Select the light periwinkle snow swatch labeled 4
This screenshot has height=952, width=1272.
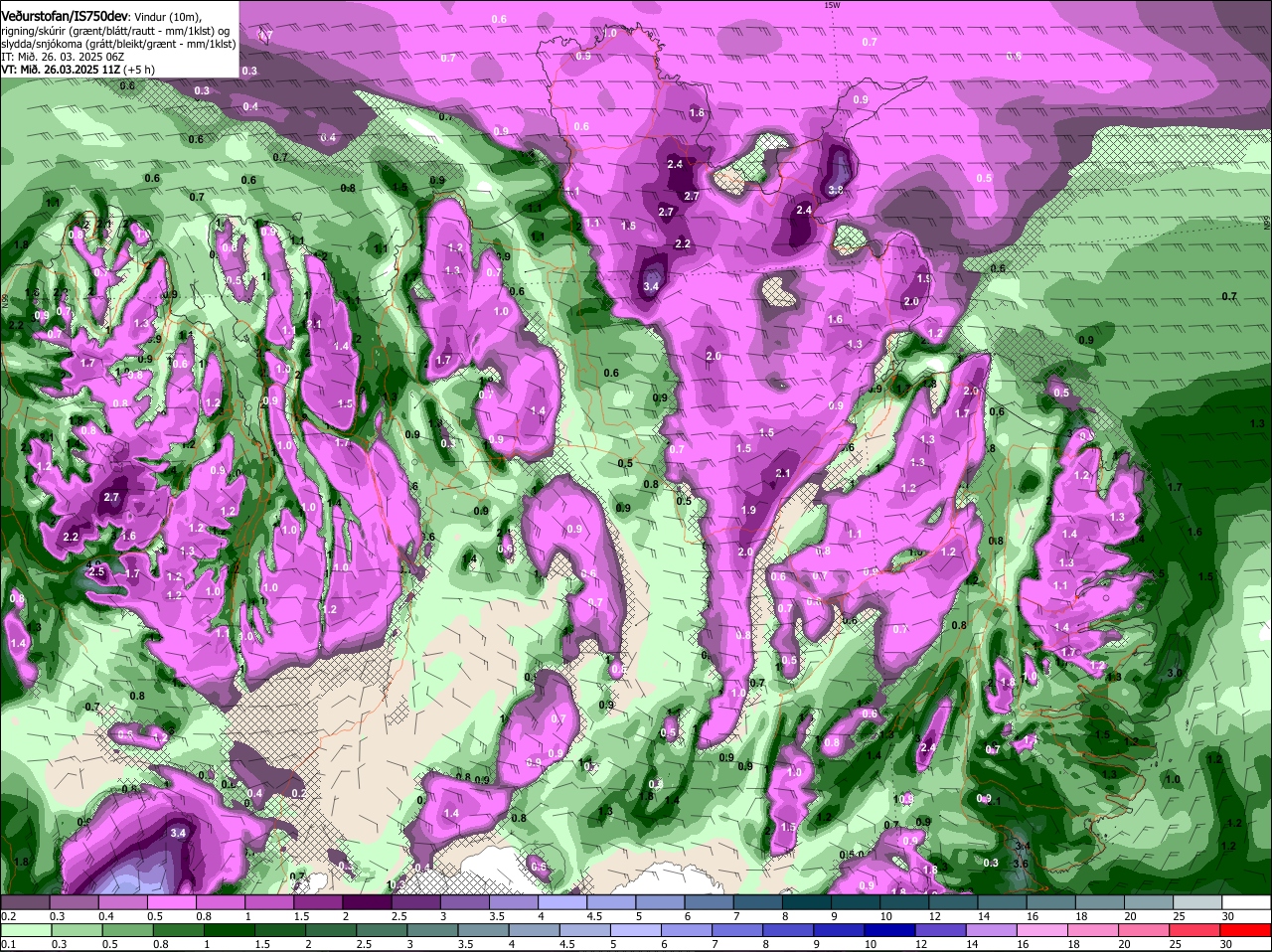tap(560, 902)
